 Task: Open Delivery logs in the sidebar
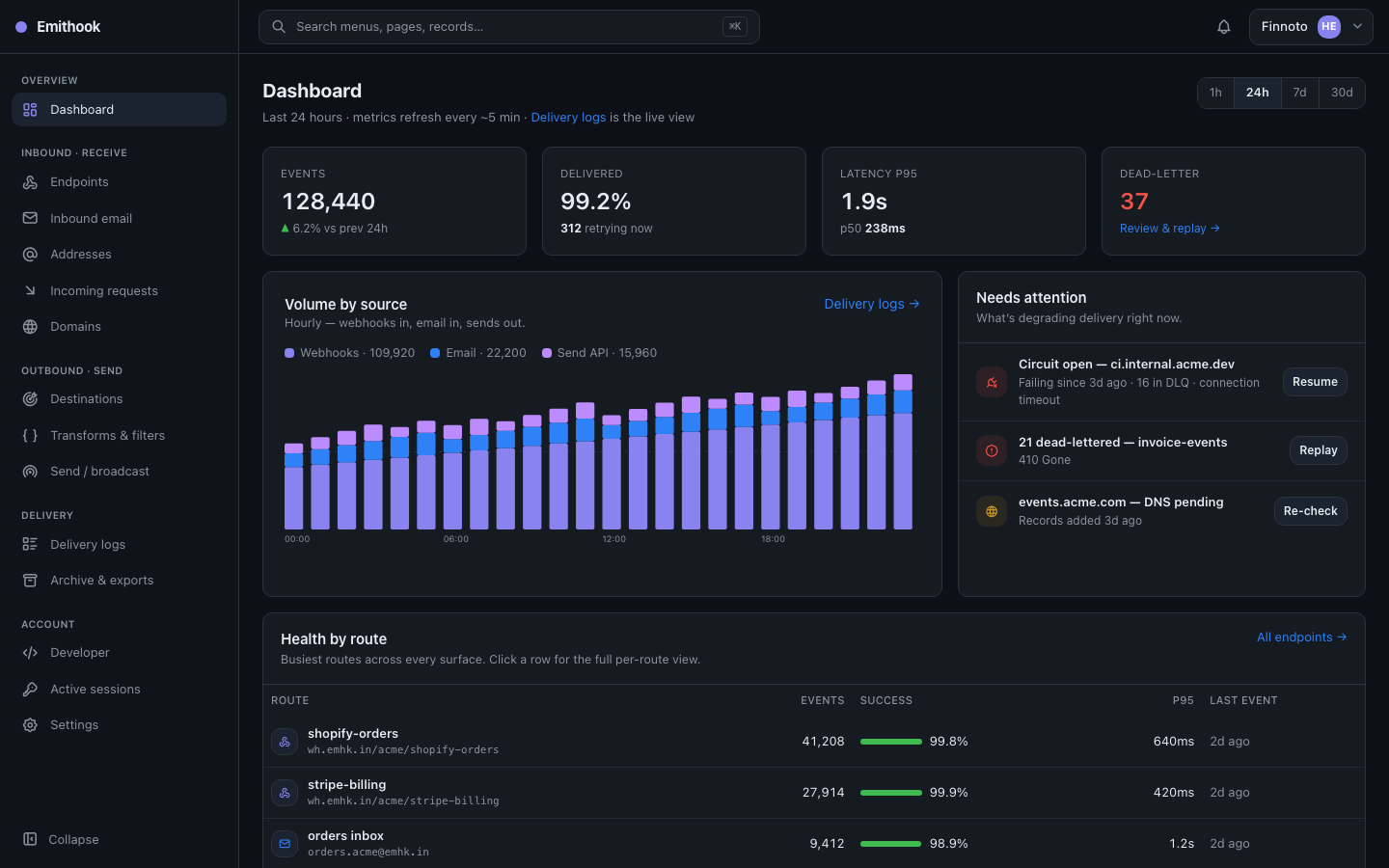tap(119, 544)
